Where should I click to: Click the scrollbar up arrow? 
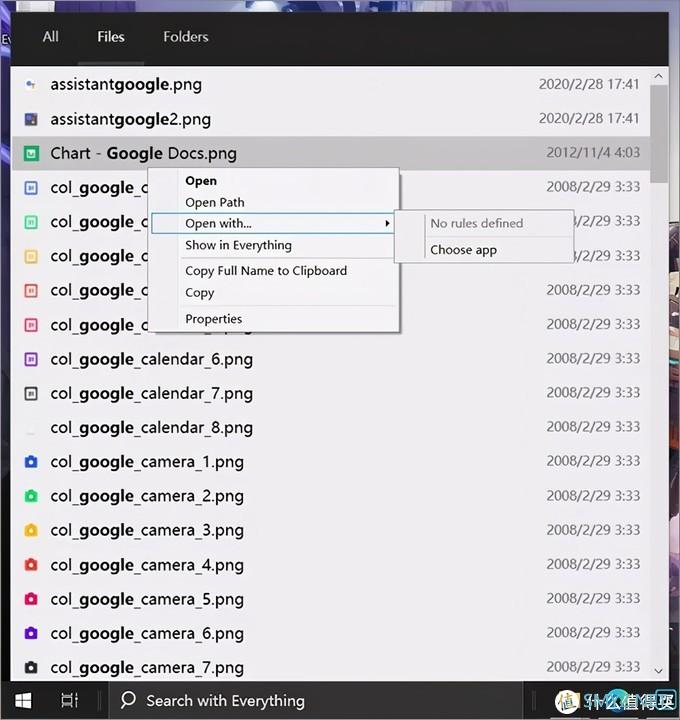[658, 76]
